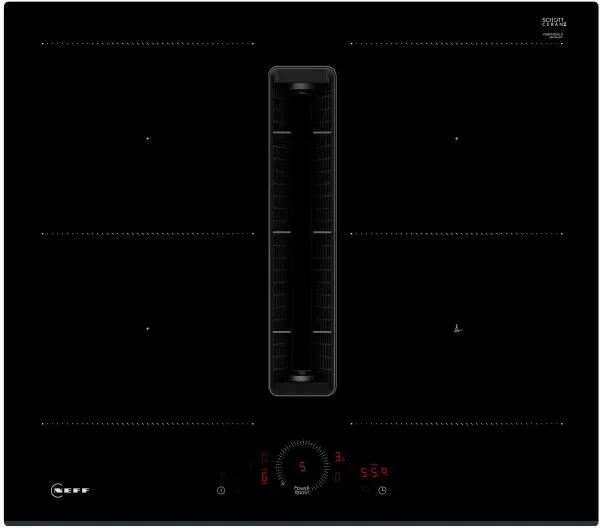Tap the center power level '5' display

pyautogui.click(x=302, y=466)
